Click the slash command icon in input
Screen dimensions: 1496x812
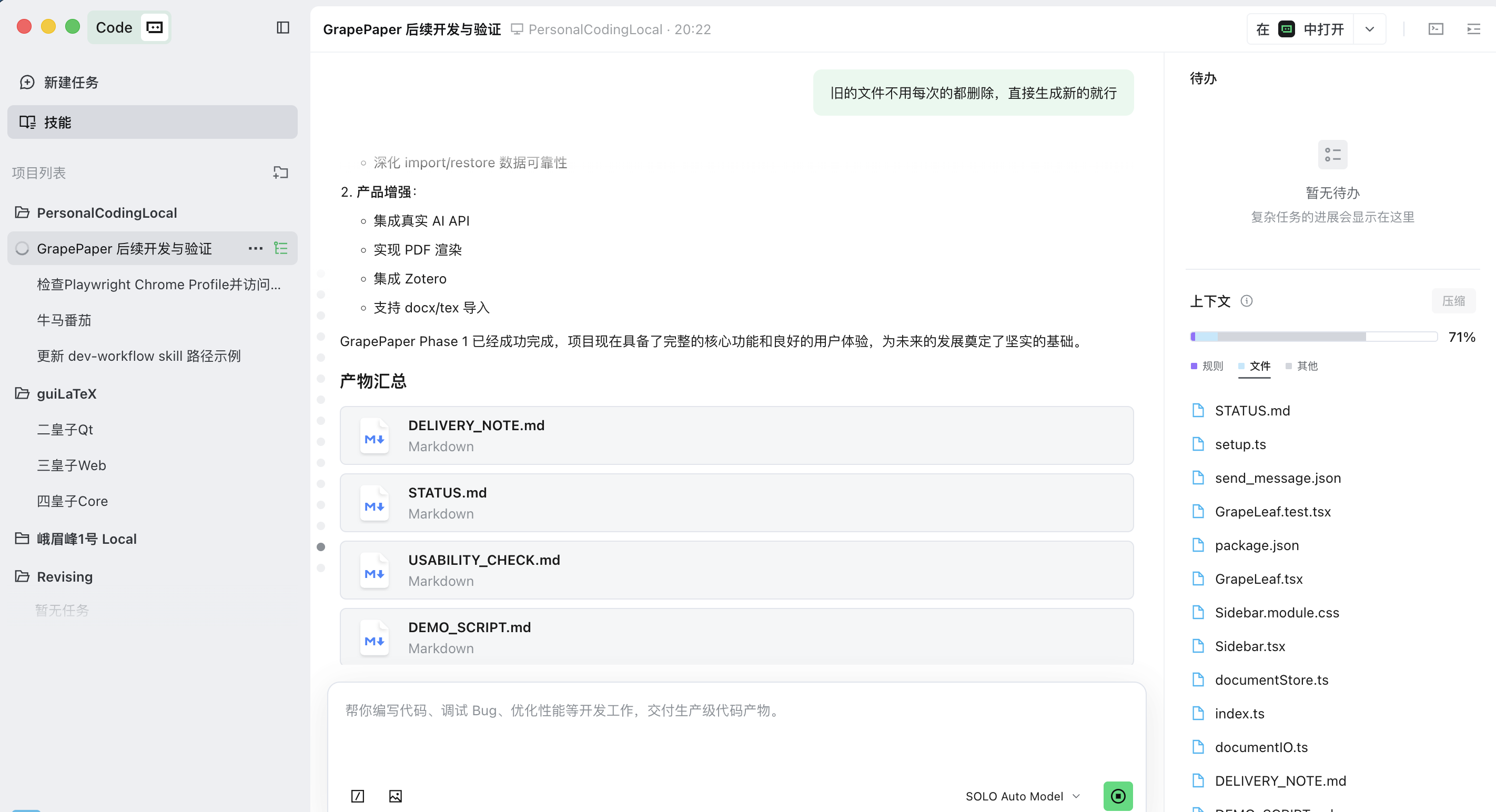[358, 796]
